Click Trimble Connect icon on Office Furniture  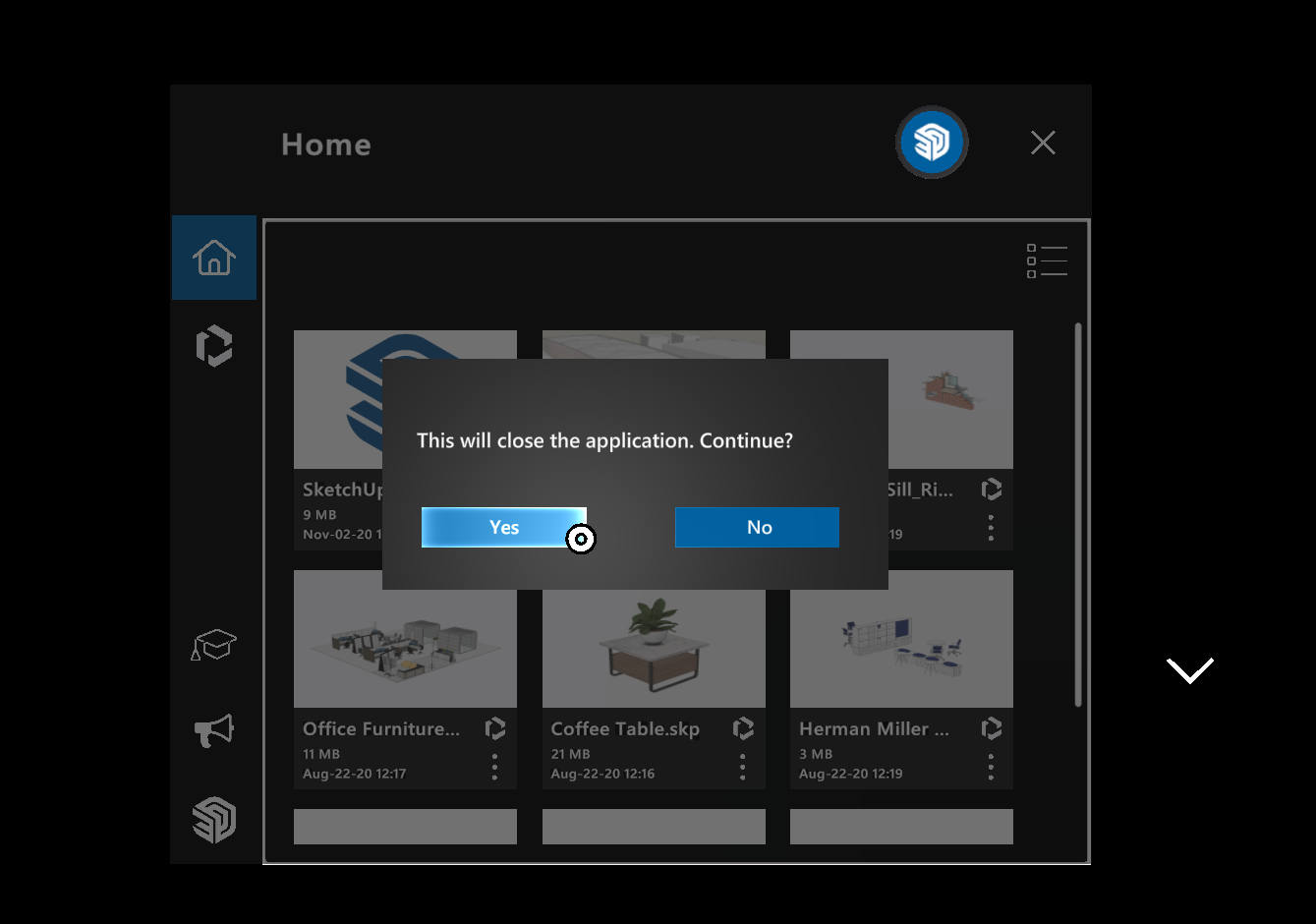pos(495,728)
